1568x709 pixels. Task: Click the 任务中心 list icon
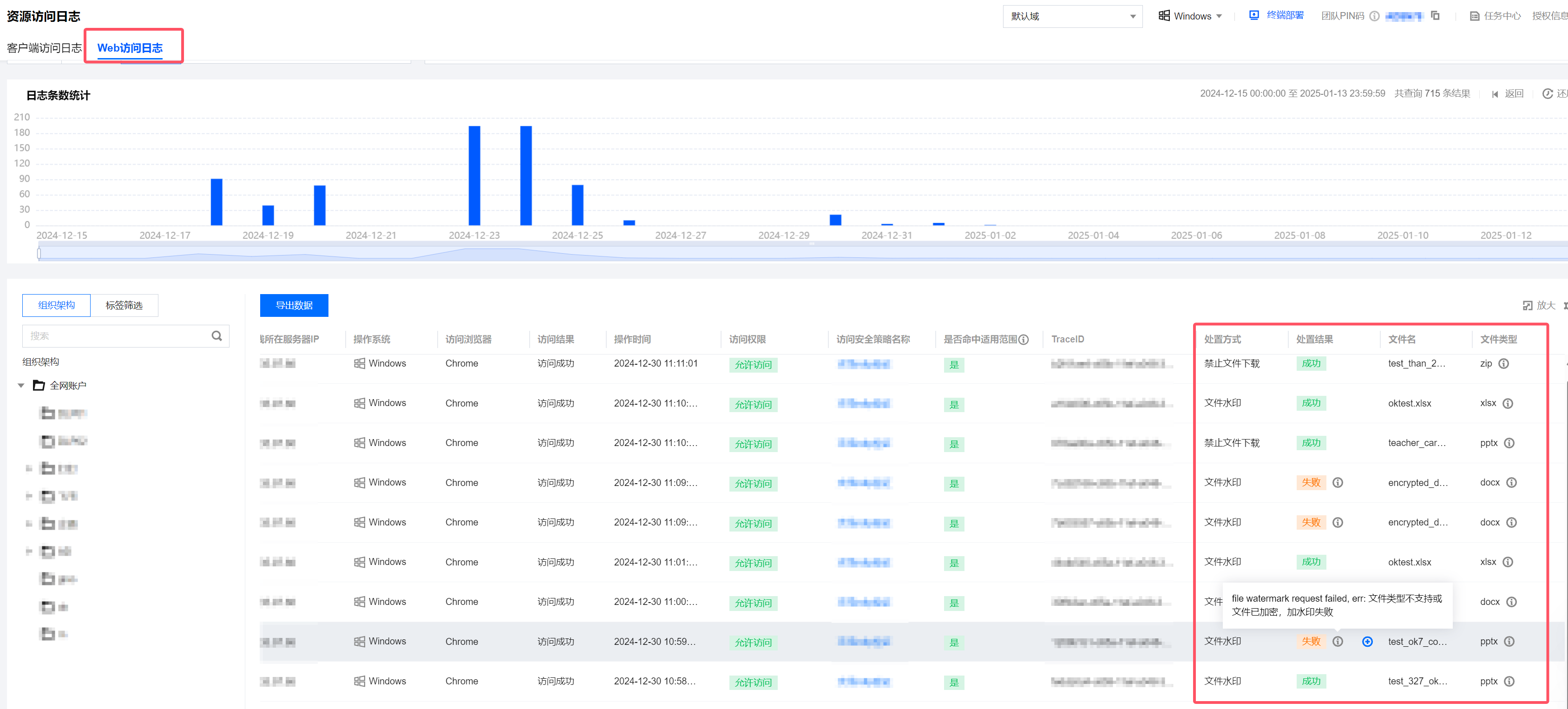tap(1474, 16)
